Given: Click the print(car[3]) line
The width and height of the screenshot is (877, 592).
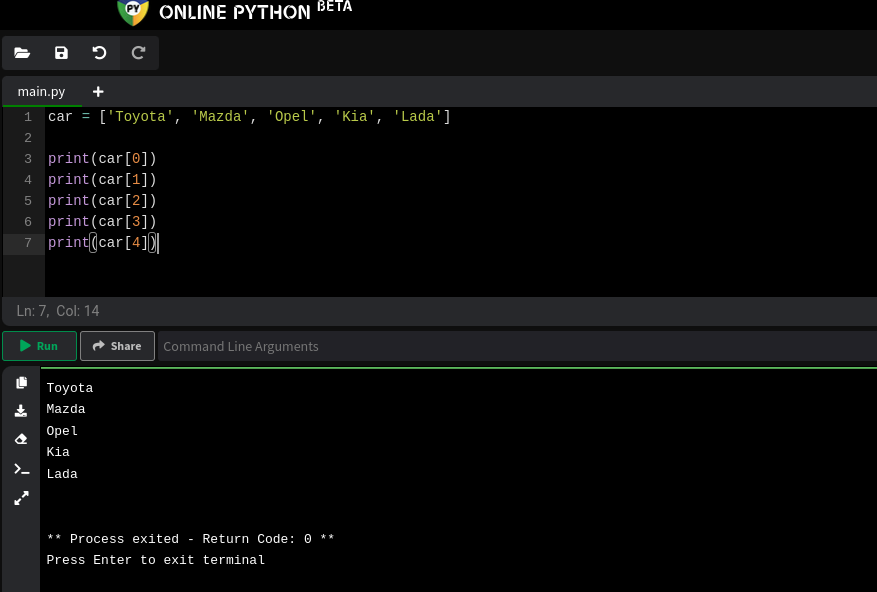Looking at the screenshot, I should [x=102, y=222].
